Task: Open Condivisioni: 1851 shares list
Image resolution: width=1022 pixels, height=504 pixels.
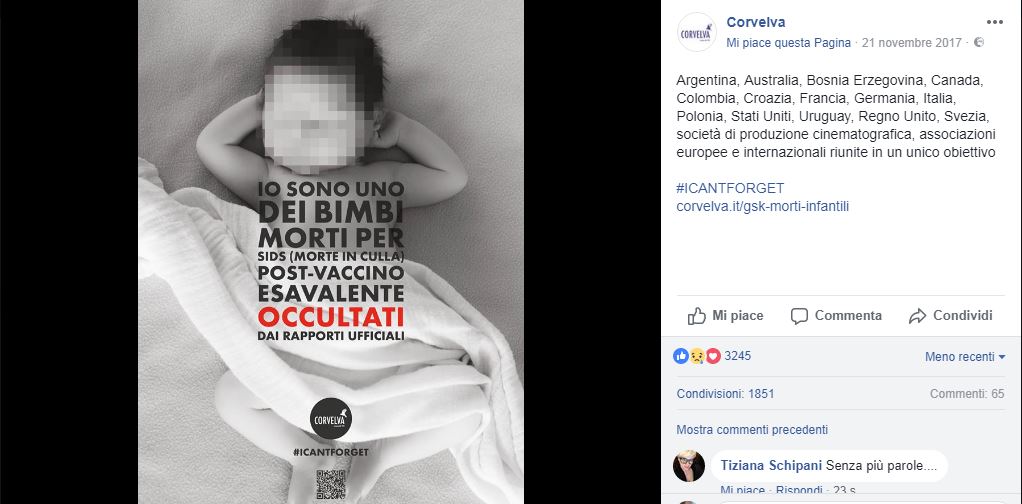Action: (x=725, y=394)
